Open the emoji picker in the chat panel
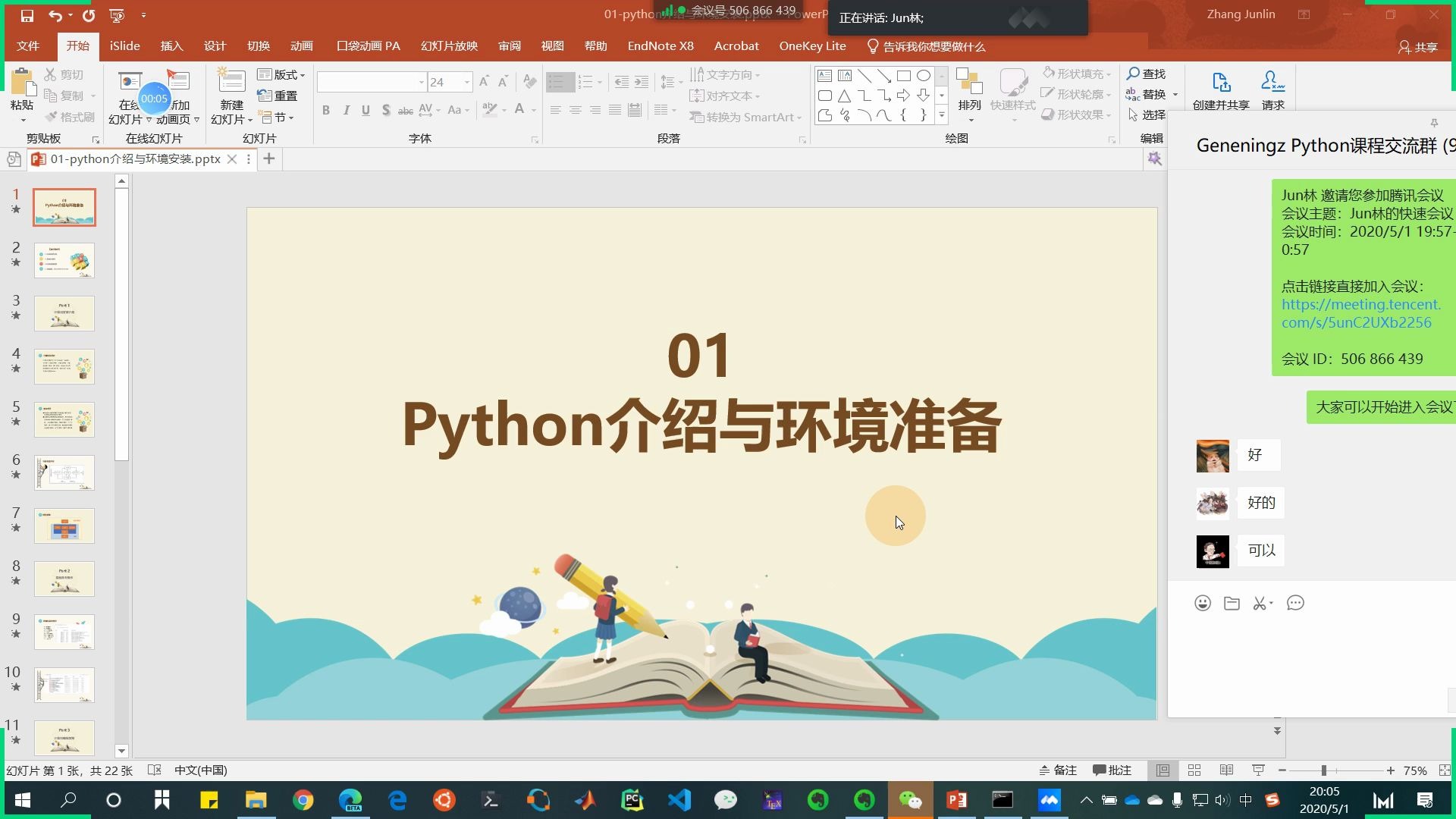1456x819 pixels. 1203,603
